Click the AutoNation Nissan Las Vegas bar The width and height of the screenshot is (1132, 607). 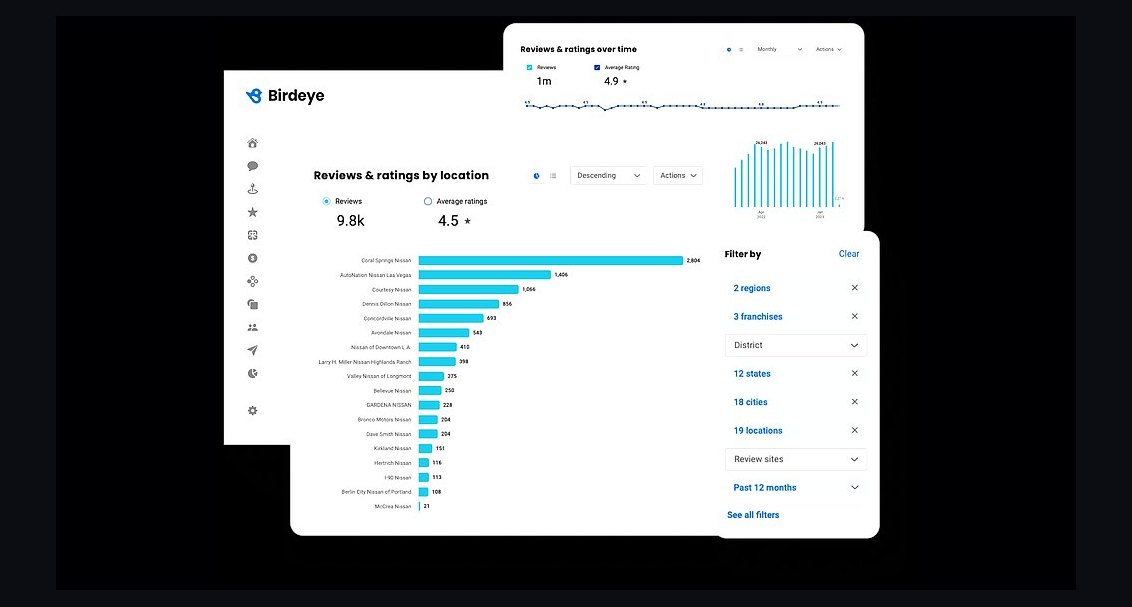(x=484, y=275)
